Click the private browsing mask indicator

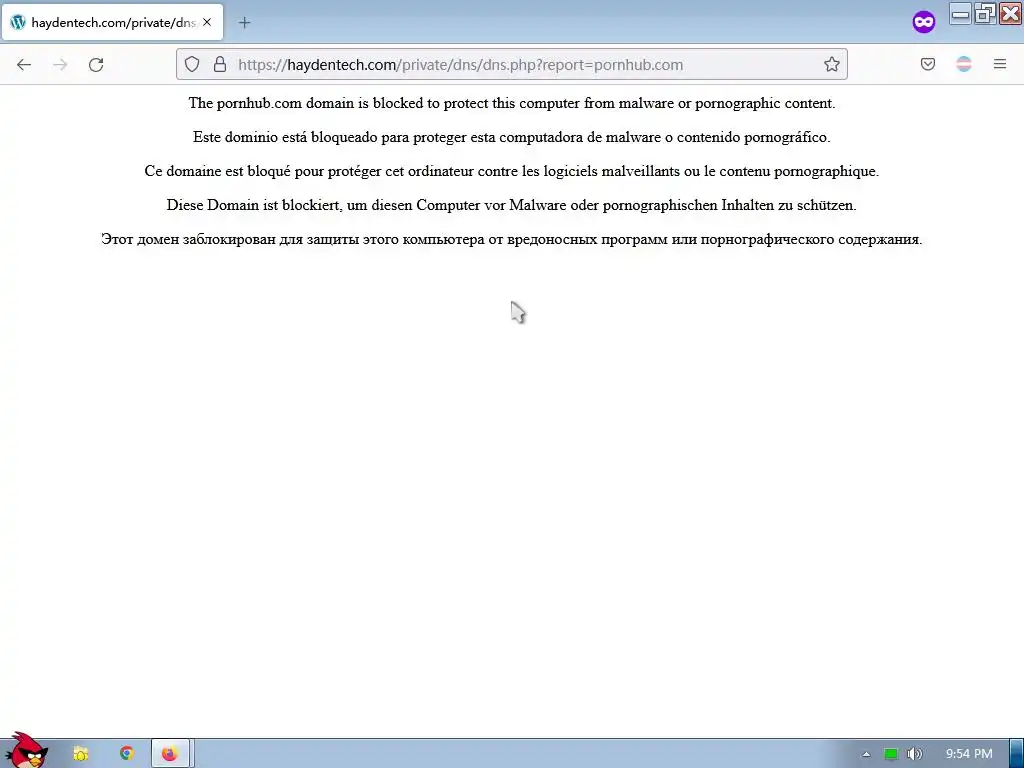tap(923, 22)
